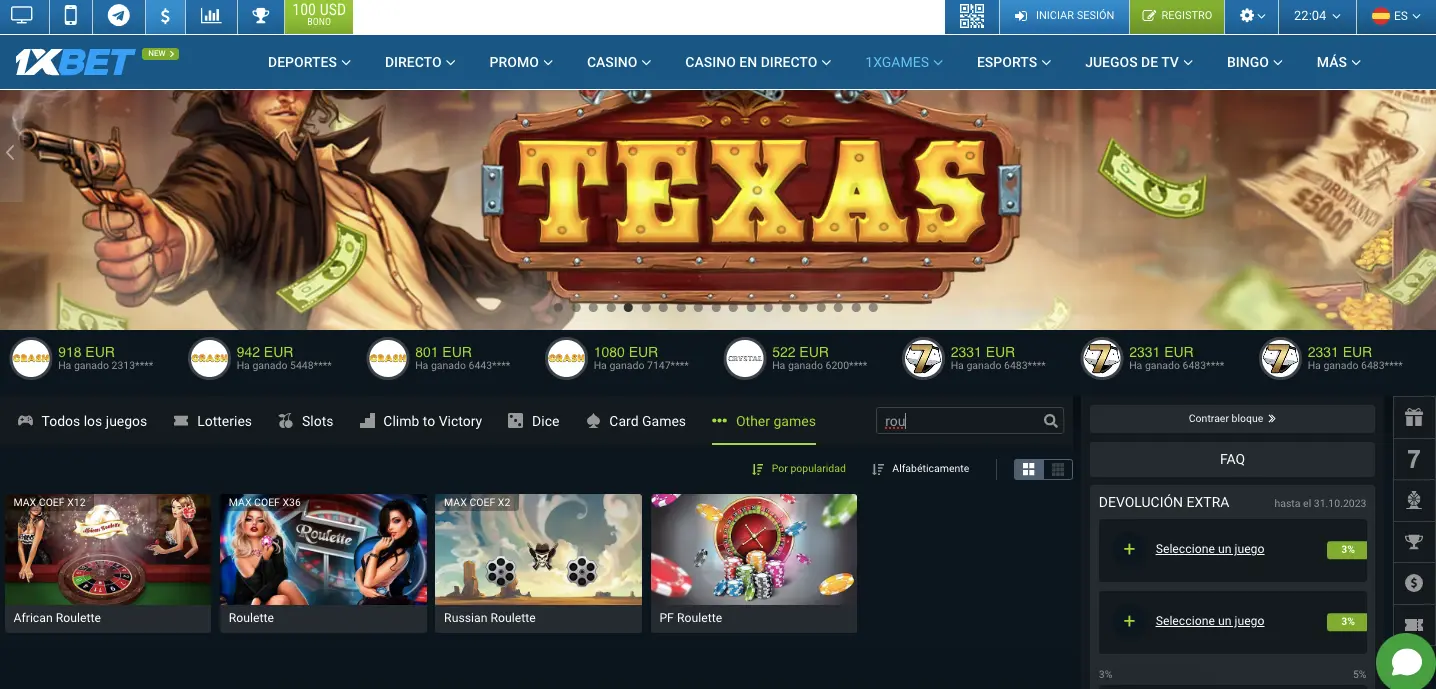Select the Lotteries tab
The image size is (1436, 689).
[x=212, y=421]
